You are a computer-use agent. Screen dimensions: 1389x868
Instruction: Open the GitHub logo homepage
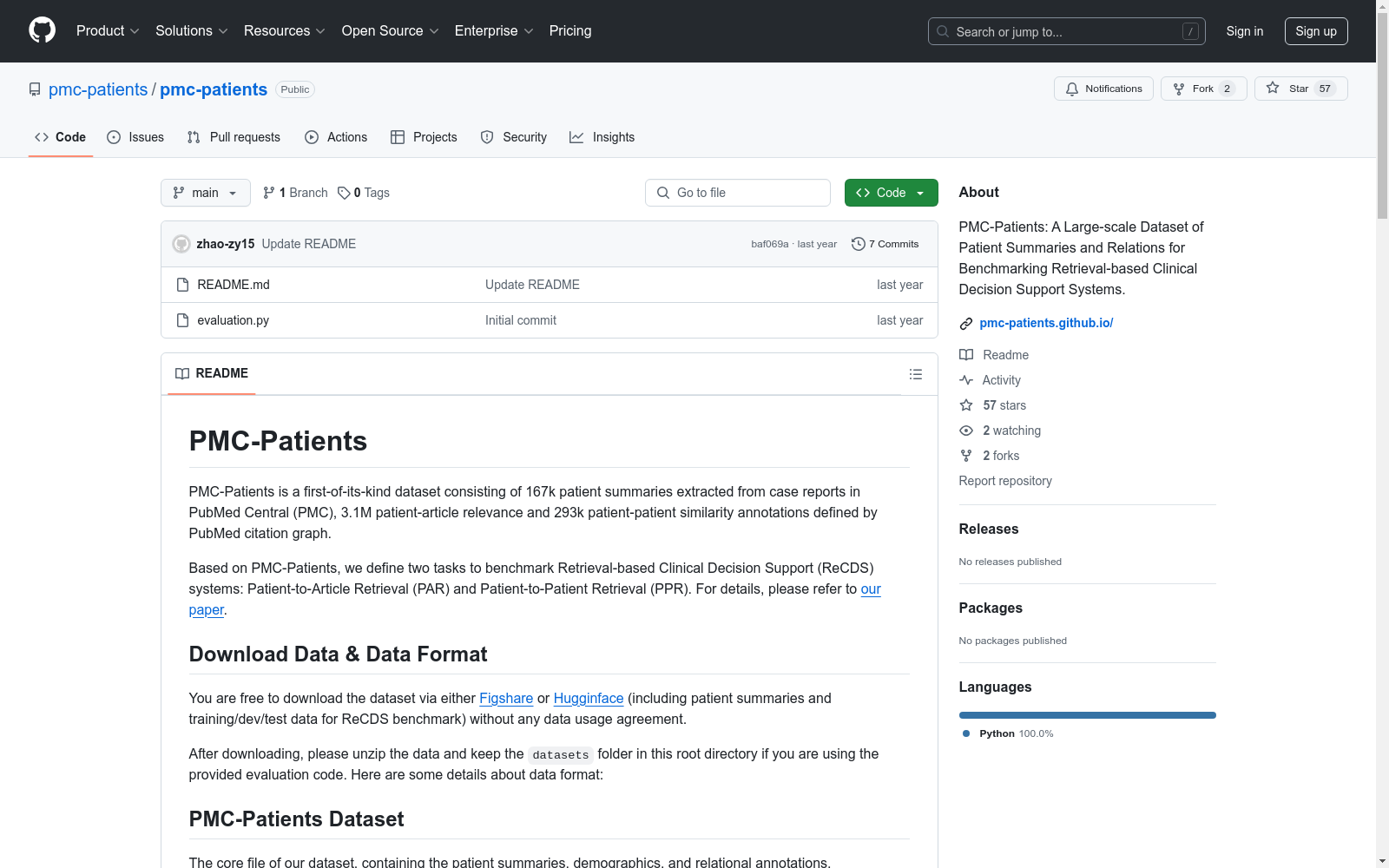(x=42, y=30)
